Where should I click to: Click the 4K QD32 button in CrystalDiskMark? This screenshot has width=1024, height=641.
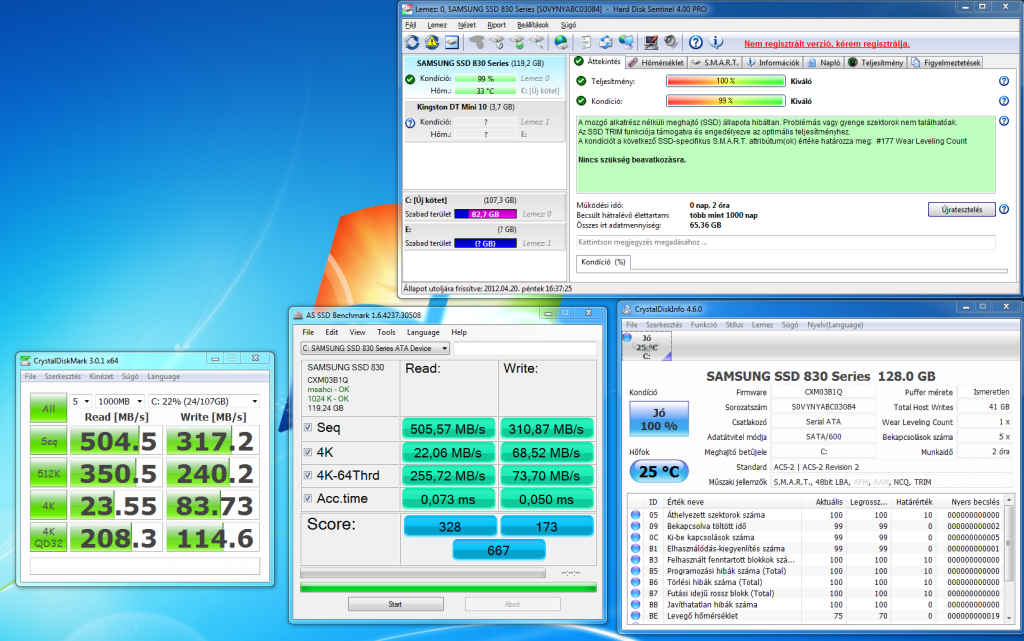(48, 537)
